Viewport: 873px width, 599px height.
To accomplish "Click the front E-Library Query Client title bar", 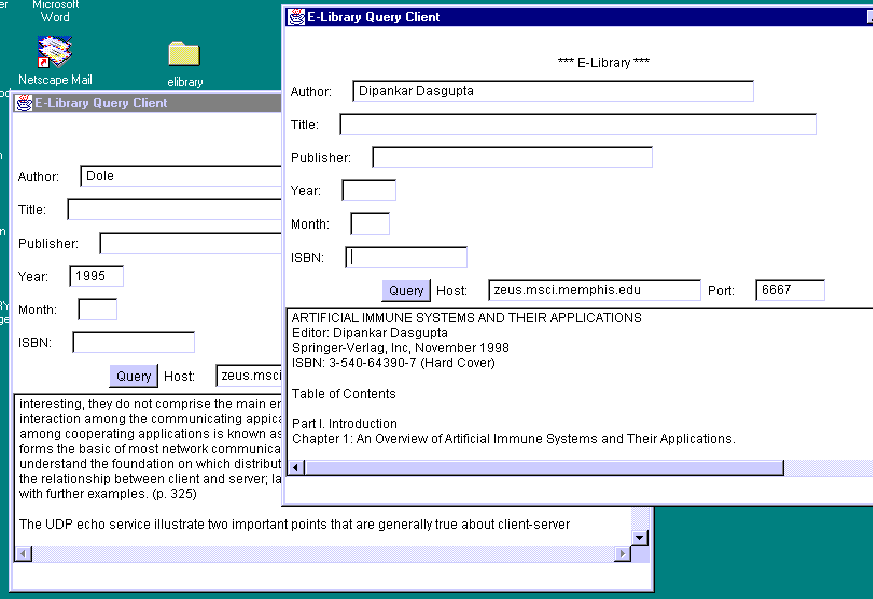I will [579, 17].
